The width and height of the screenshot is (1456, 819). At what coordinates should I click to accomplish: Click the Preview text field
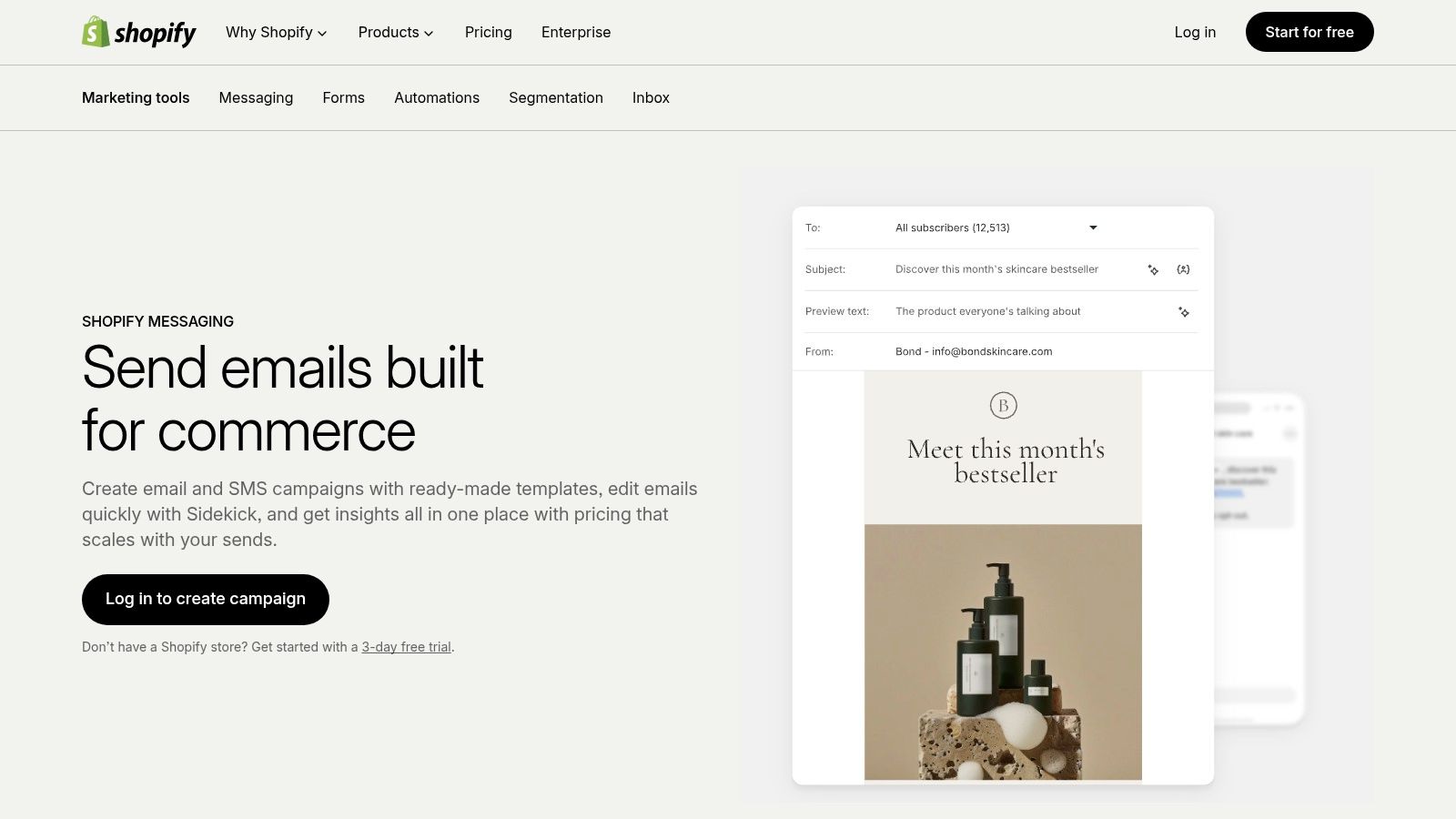(988, 311)
